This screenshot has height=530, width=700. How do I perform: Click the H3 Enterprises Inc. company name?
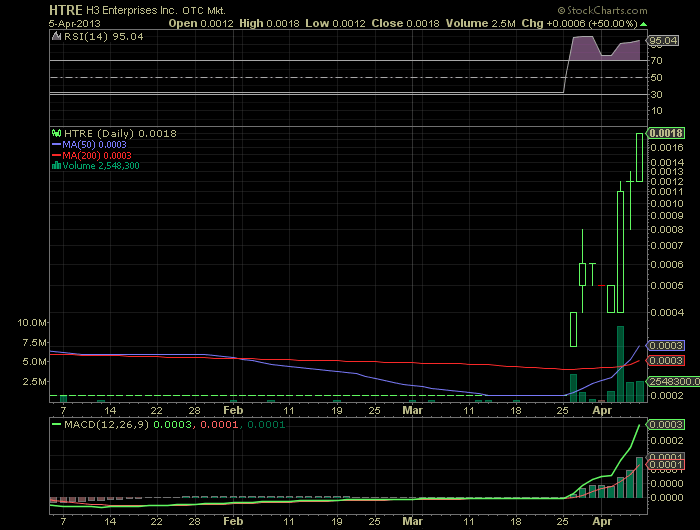(132, 10)
